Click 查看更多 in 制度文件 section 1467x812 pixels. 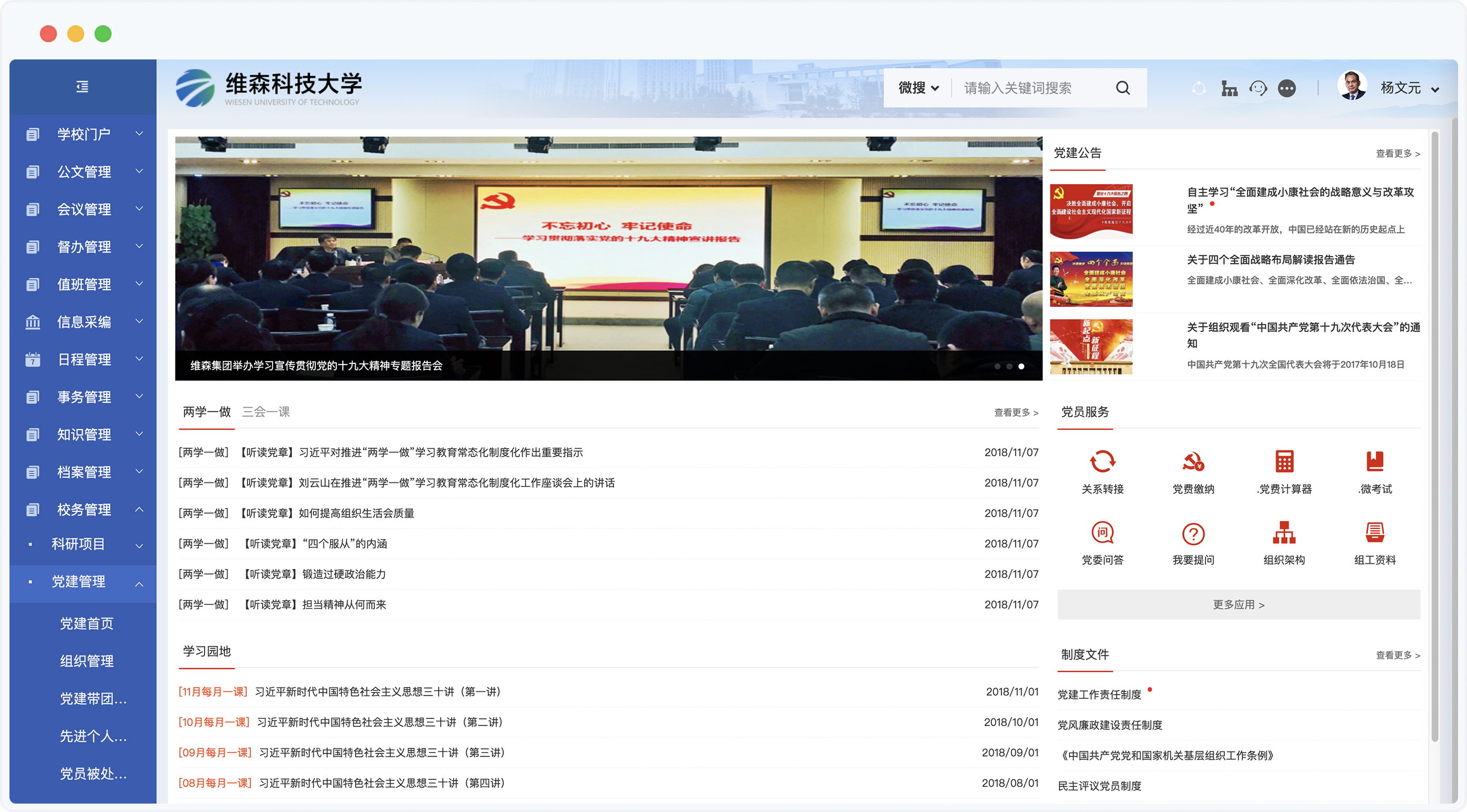(1398, 655)
